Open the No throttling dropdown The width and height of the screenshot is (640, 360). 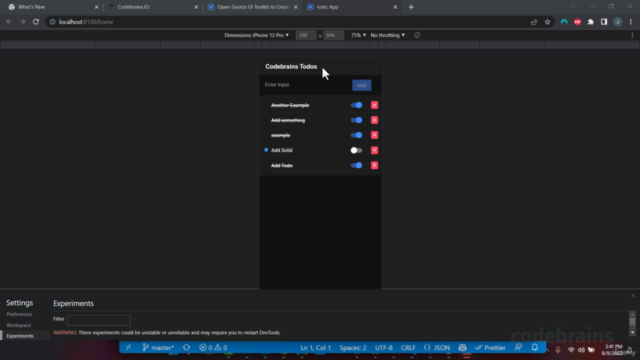pyautogui.click(x=387, y=35)
